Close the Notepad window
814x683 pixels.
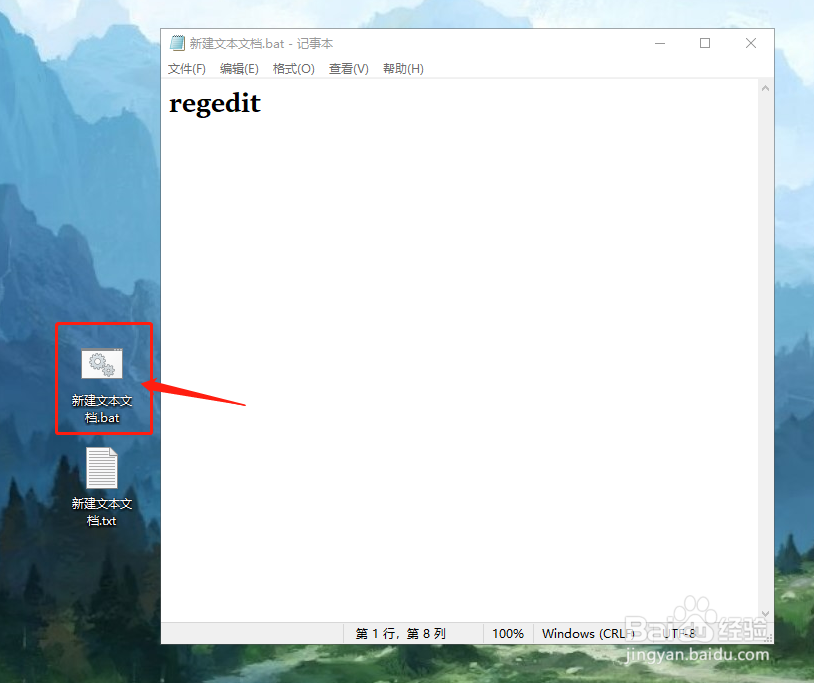pos(751,44)
